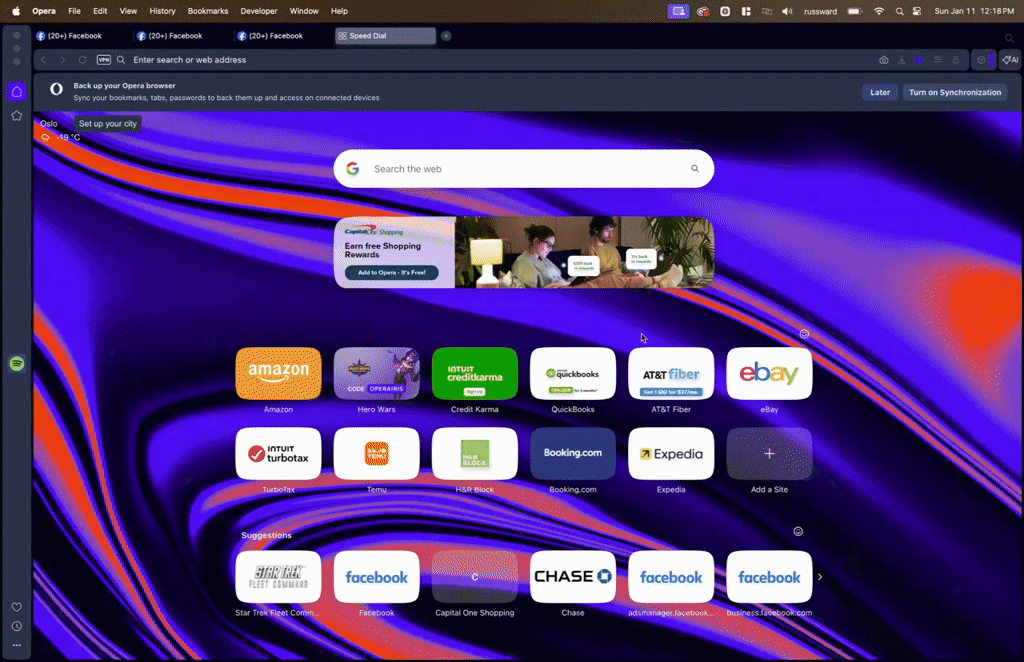Select the Speed Dial home icon in sidebar
1024x662 pixels.
click(16, 91)
